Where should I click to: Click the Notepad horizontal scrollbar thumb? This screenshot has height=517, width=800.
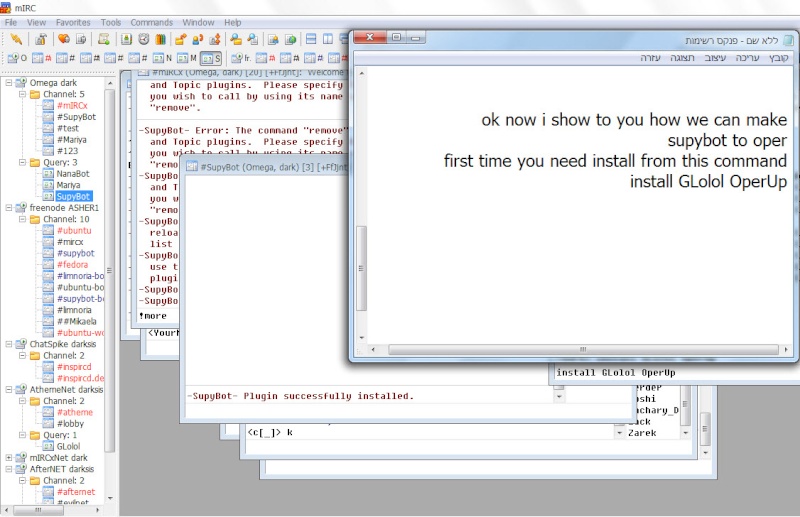[x=583, y=350]
